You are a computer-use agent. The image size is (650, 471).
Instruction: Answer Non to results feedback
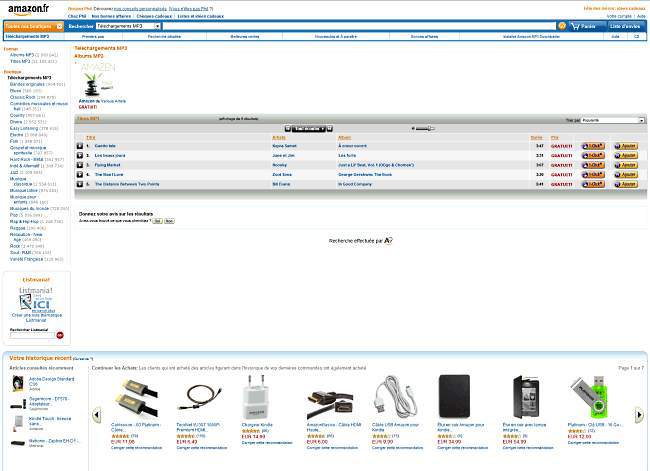[169, 221]
